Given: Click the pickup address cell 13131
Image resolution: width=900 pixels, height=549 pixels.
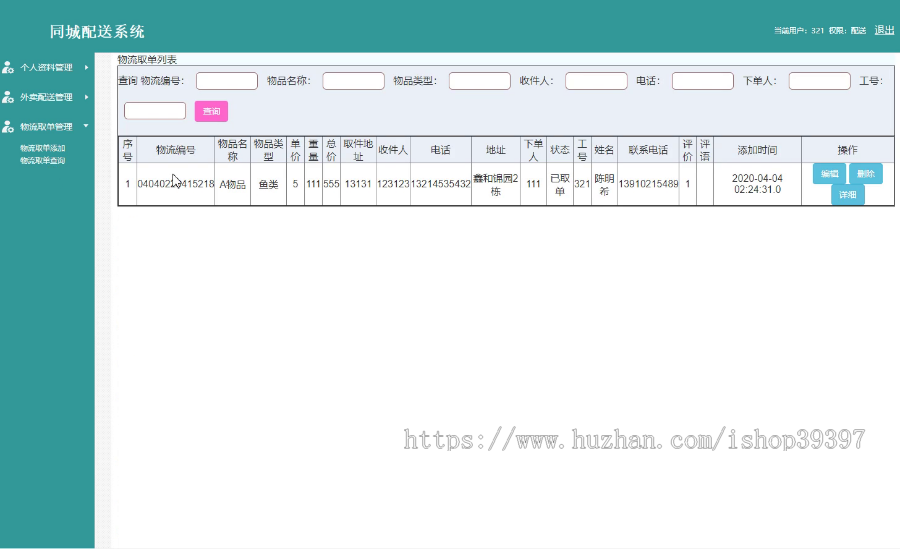Looking at the screenshot, I should click(x=358, y=184).
